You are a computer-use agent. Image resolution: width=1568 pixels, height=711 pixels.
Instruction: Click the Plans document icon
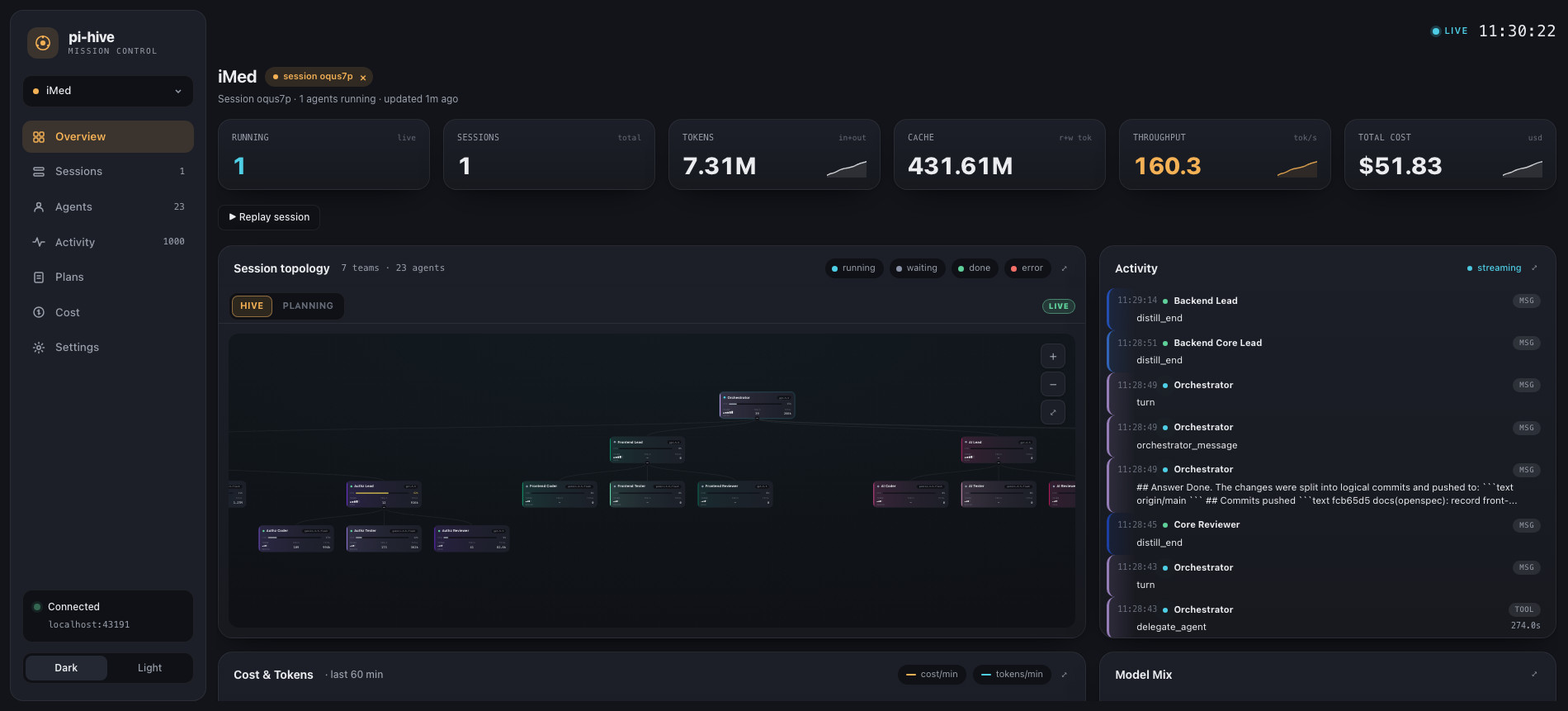(x=39, y=277)
